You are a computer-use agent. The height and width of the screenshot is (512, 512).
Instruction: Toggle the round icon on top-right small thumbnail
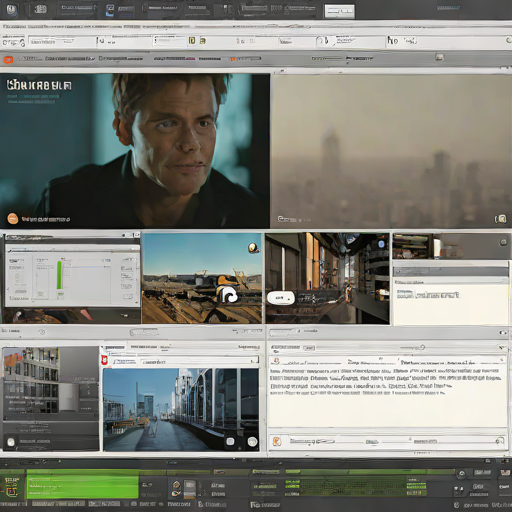click(503, 242)
